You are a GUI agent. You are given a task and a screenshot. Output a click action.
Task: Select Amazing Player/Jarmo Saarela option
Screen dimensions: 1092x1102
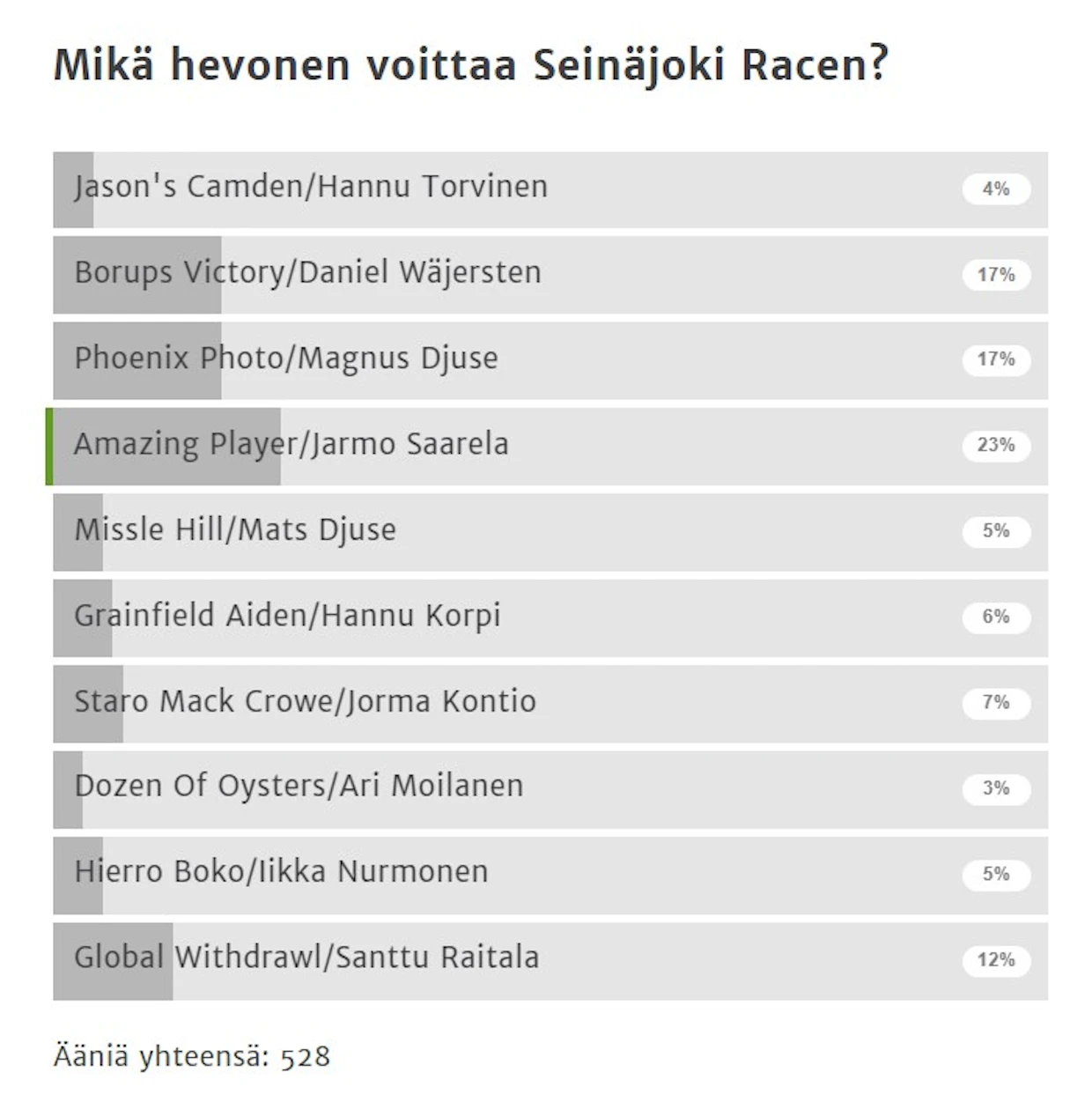[x=550, y=446]
